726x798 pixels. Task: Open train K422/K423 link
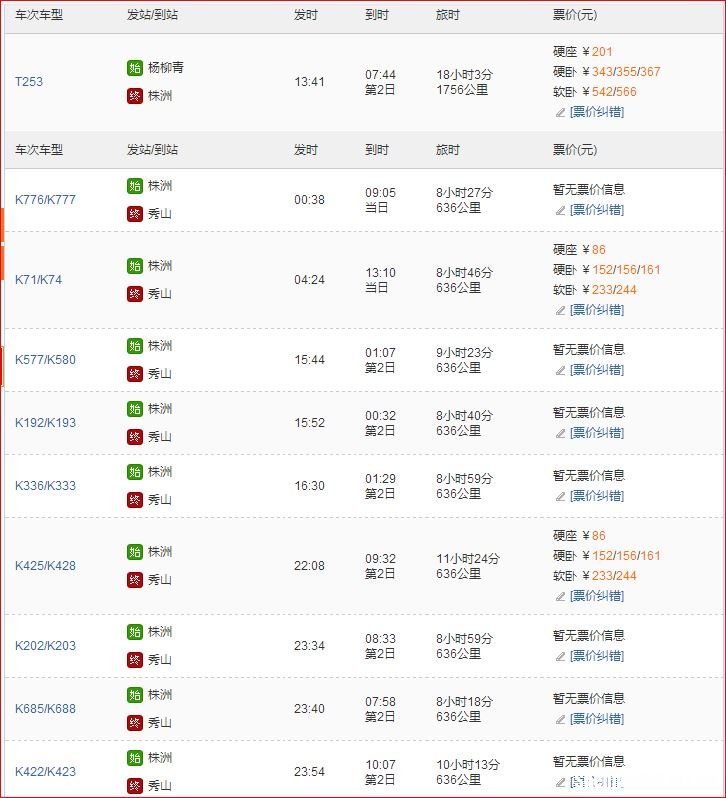[x=45, y=772]
